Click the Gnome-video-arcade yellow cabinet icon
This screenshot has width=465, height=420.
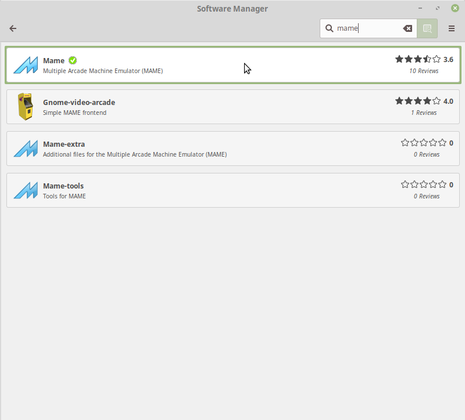point(26,106)
